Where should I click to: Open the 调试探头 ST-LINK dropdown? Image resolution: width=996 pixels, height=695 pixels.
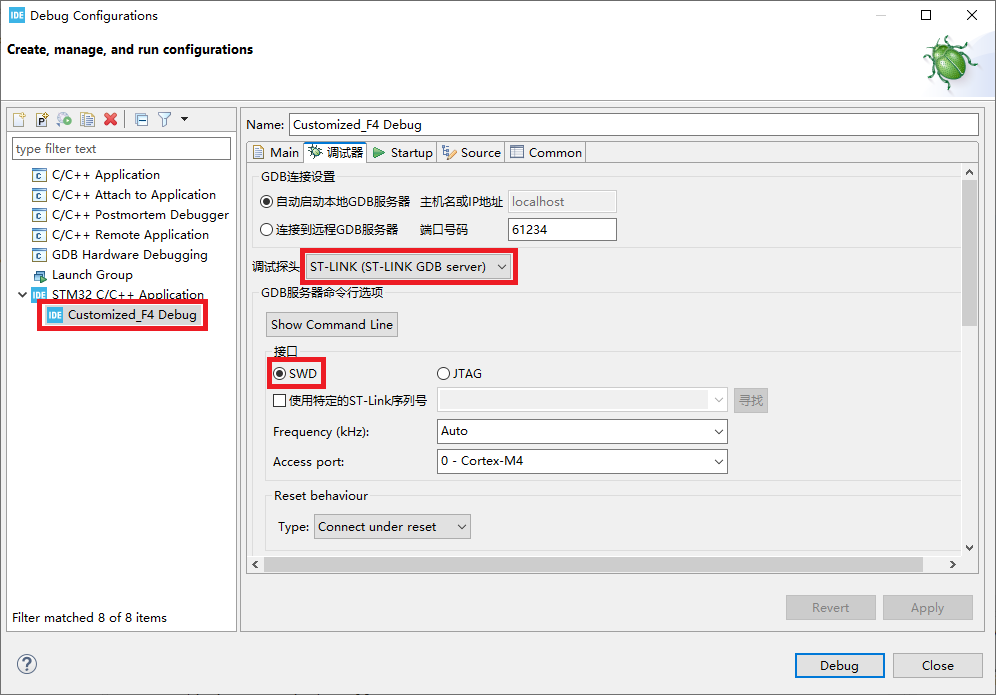tap(409, 267)
